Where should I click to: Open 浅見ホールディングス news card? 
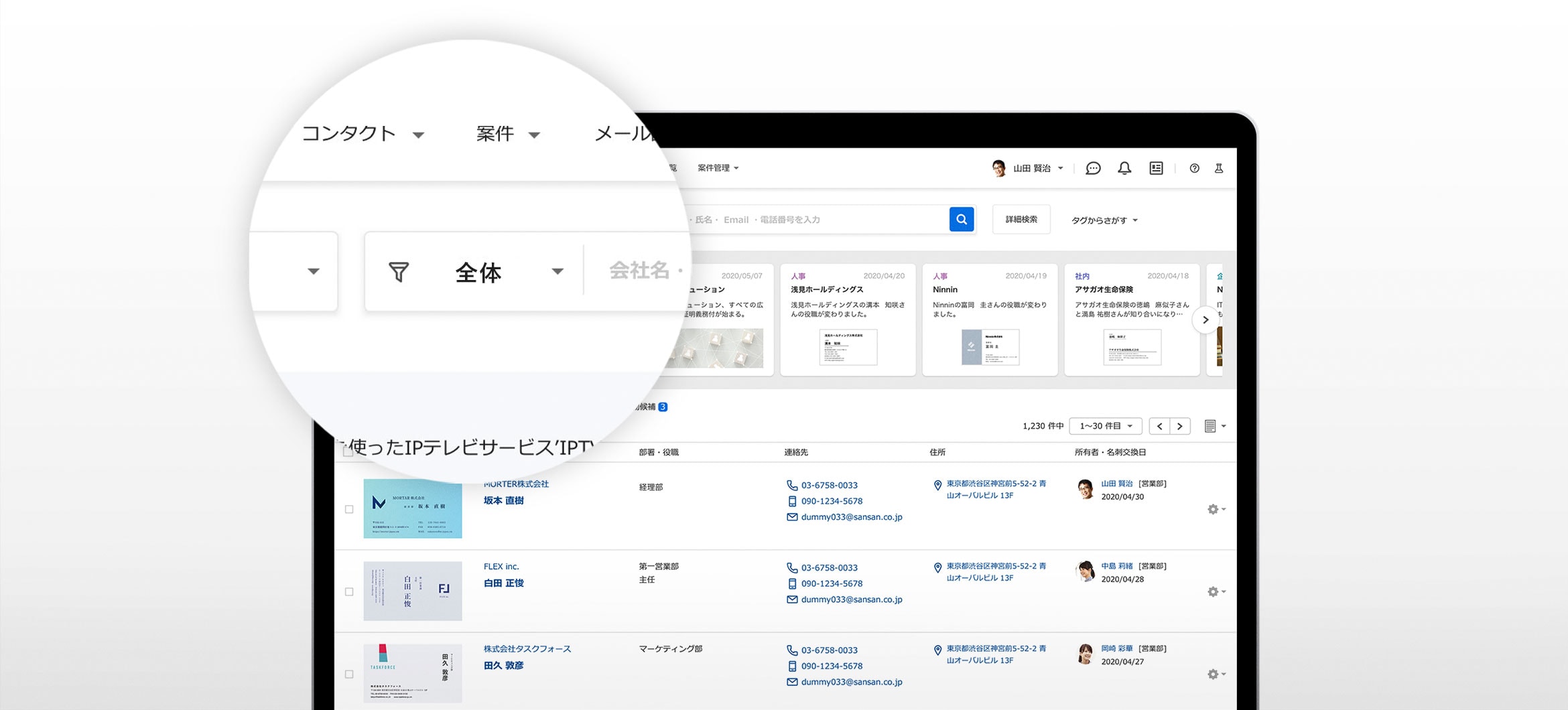click(848, 319)
